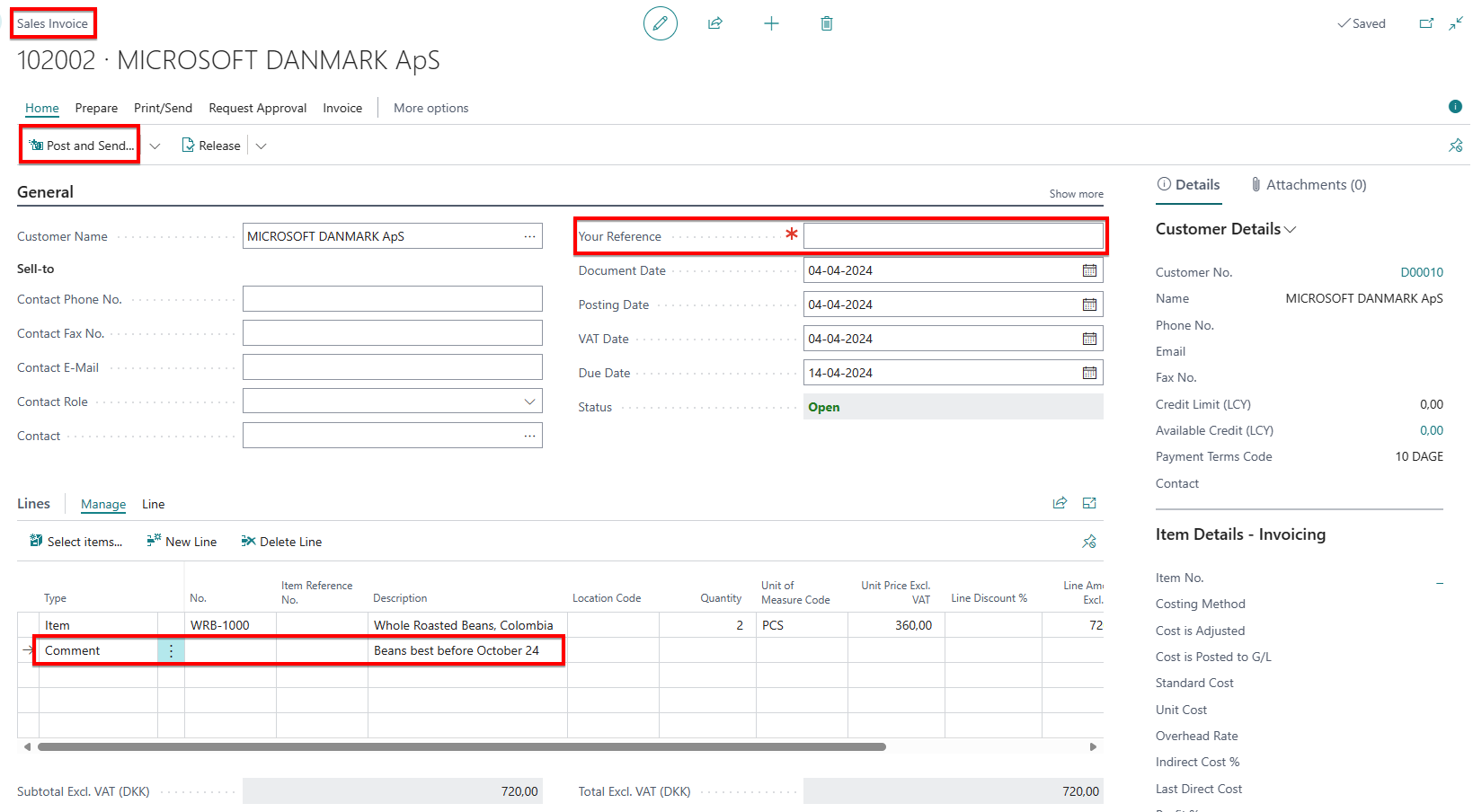
Task: Click the plus icon to create new
Action: [x=771, y=23]
